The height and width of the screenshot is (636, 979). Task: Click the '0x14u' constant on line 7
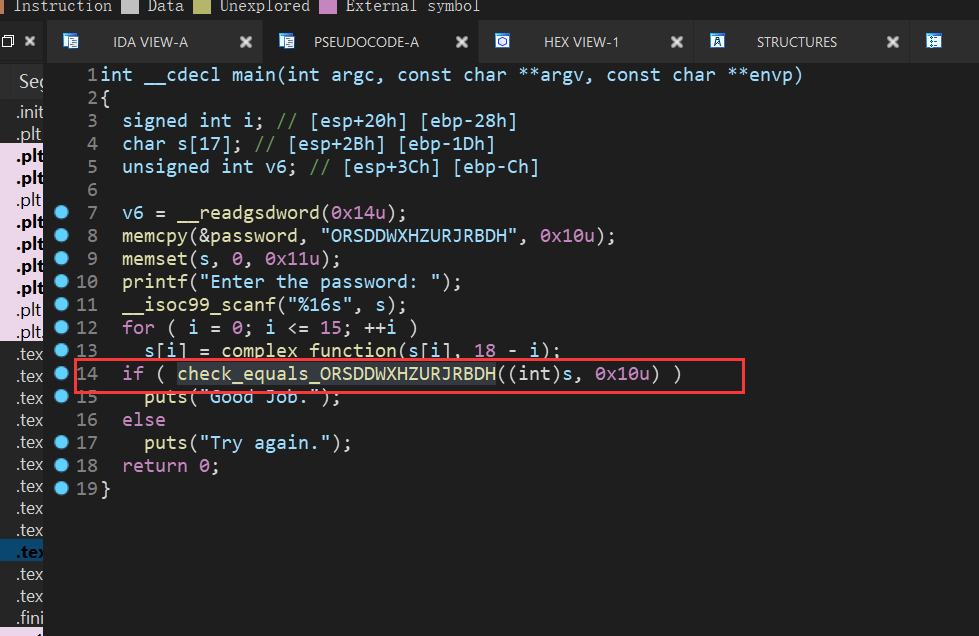pos(358,213)
